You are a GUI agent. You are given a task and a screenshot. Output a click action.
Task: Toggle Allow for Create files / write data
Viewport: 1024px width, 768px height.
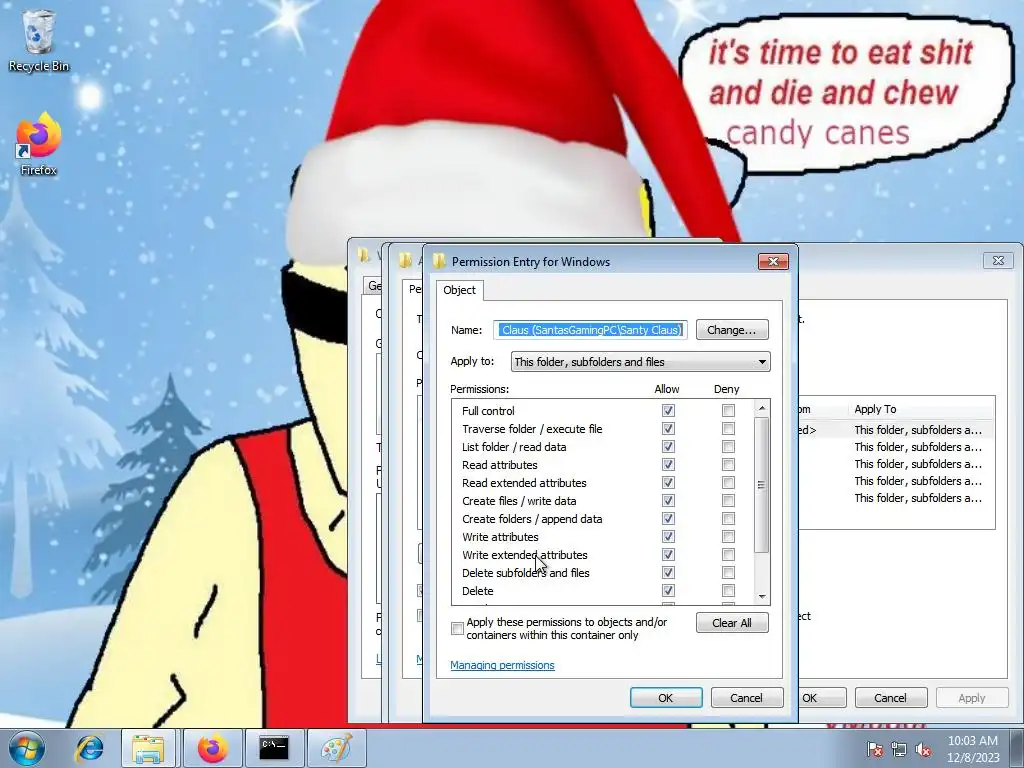(x=668, y=501)
